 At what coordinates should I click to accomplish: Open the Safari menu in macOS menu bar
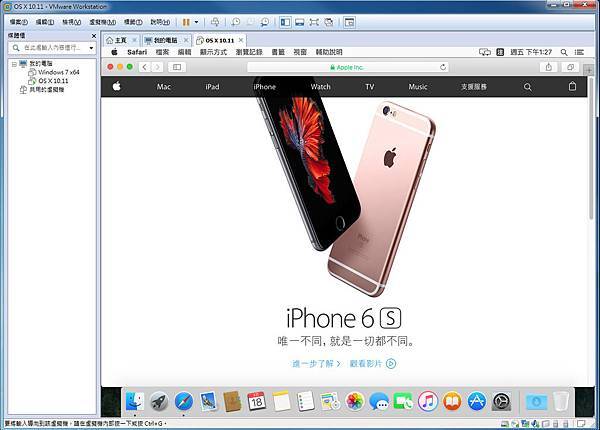click(x=137, y=52)
